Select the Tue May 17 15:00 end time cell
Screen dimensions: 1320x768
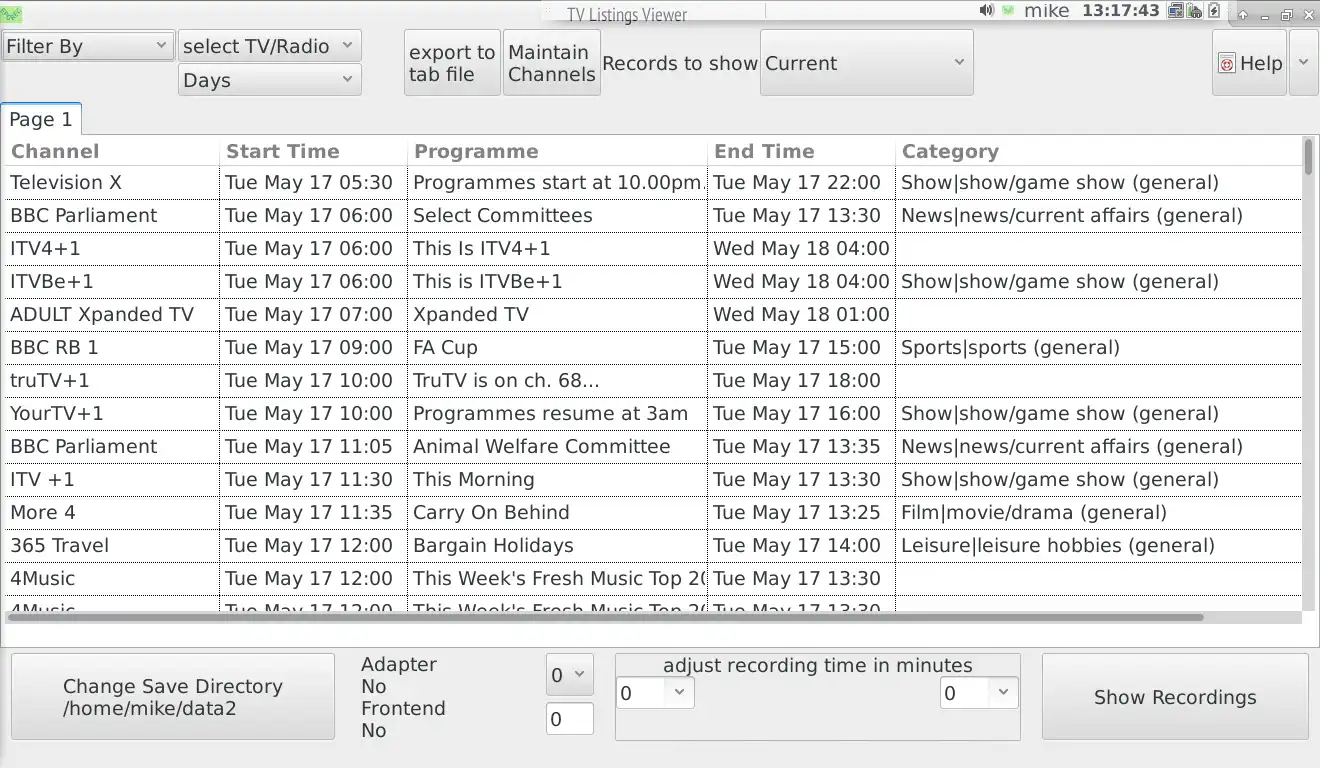(x=802, y=348)
